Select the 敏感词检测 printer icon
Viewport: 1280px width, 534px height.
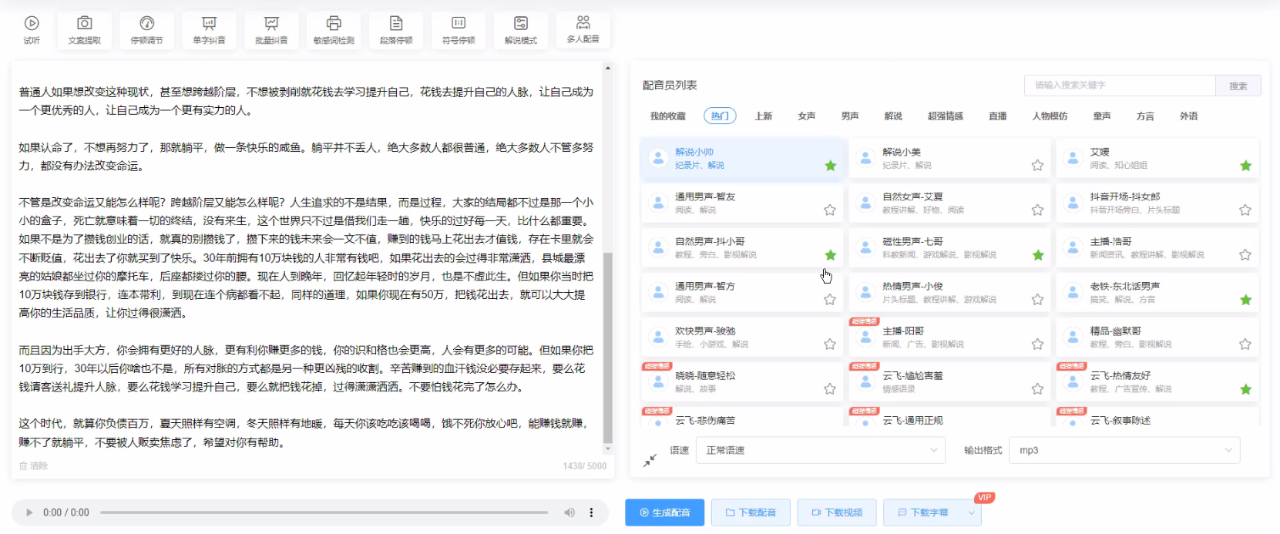click(334, 24)
